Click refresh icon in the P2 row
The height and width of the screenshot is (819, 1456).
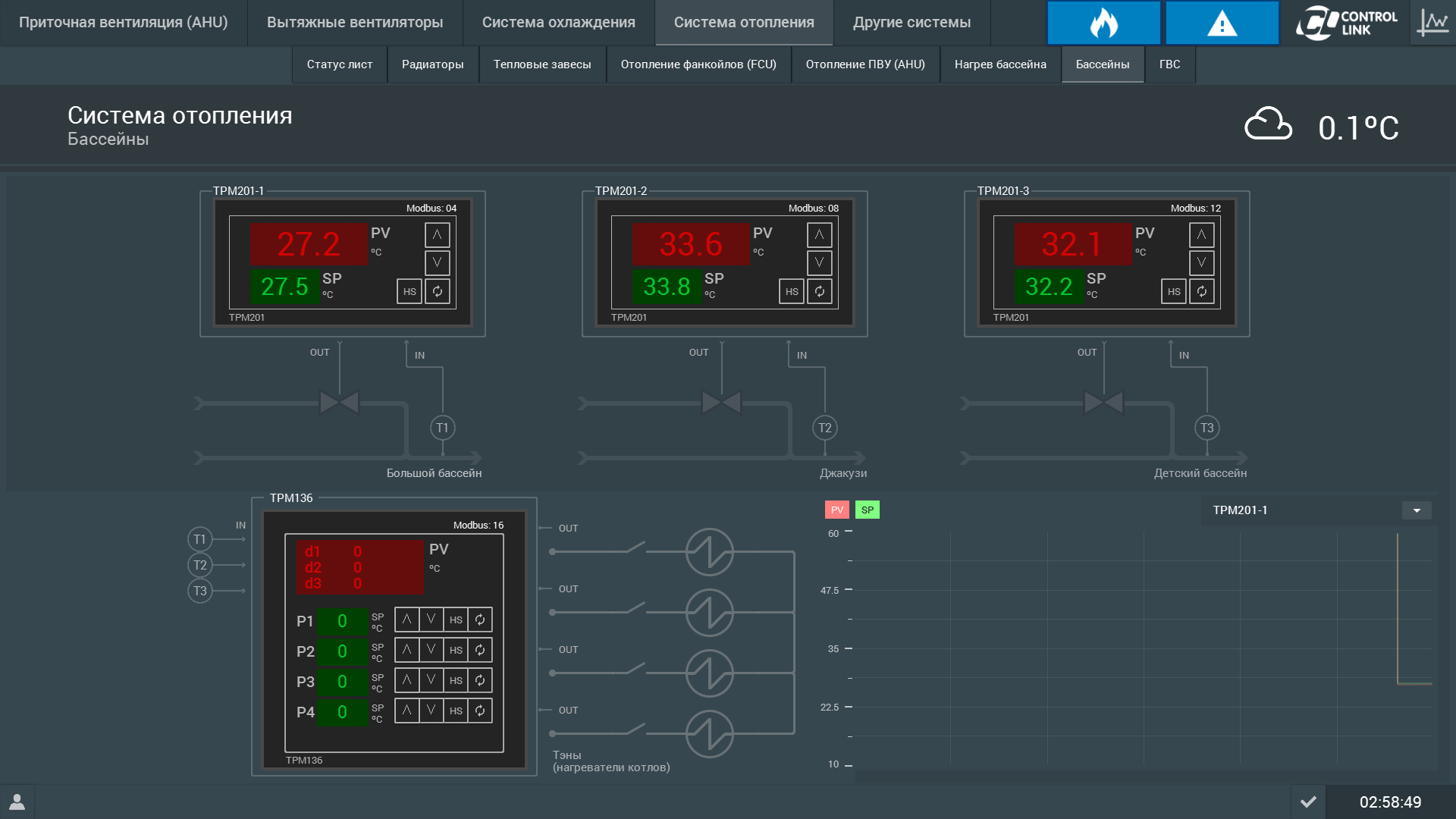tap(480, 650)
